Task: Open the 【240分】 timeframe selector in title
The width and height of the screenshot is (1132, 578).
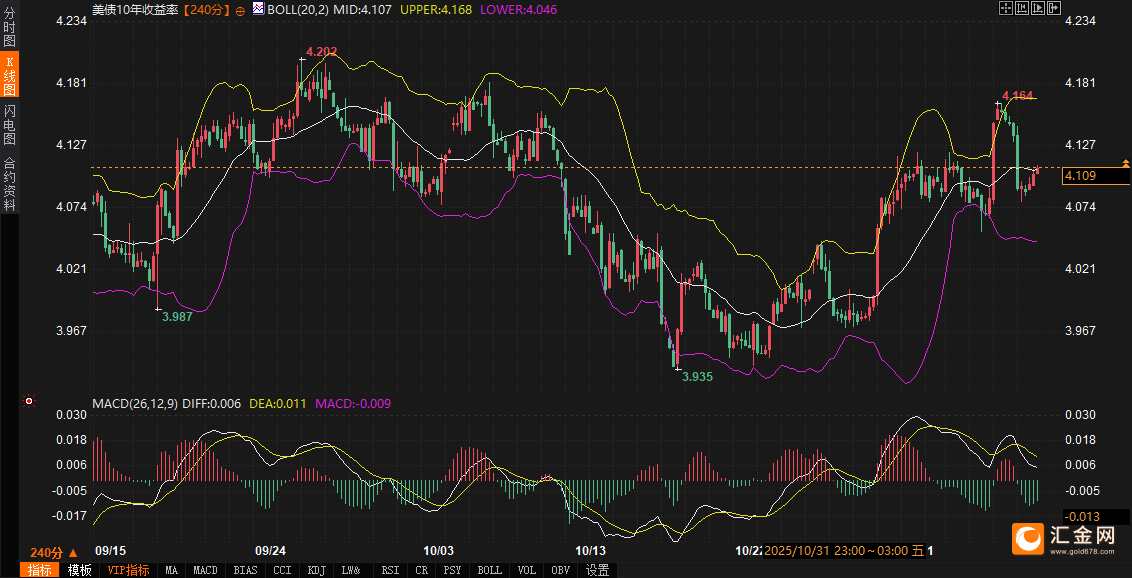Action: (x=206, y=9)
